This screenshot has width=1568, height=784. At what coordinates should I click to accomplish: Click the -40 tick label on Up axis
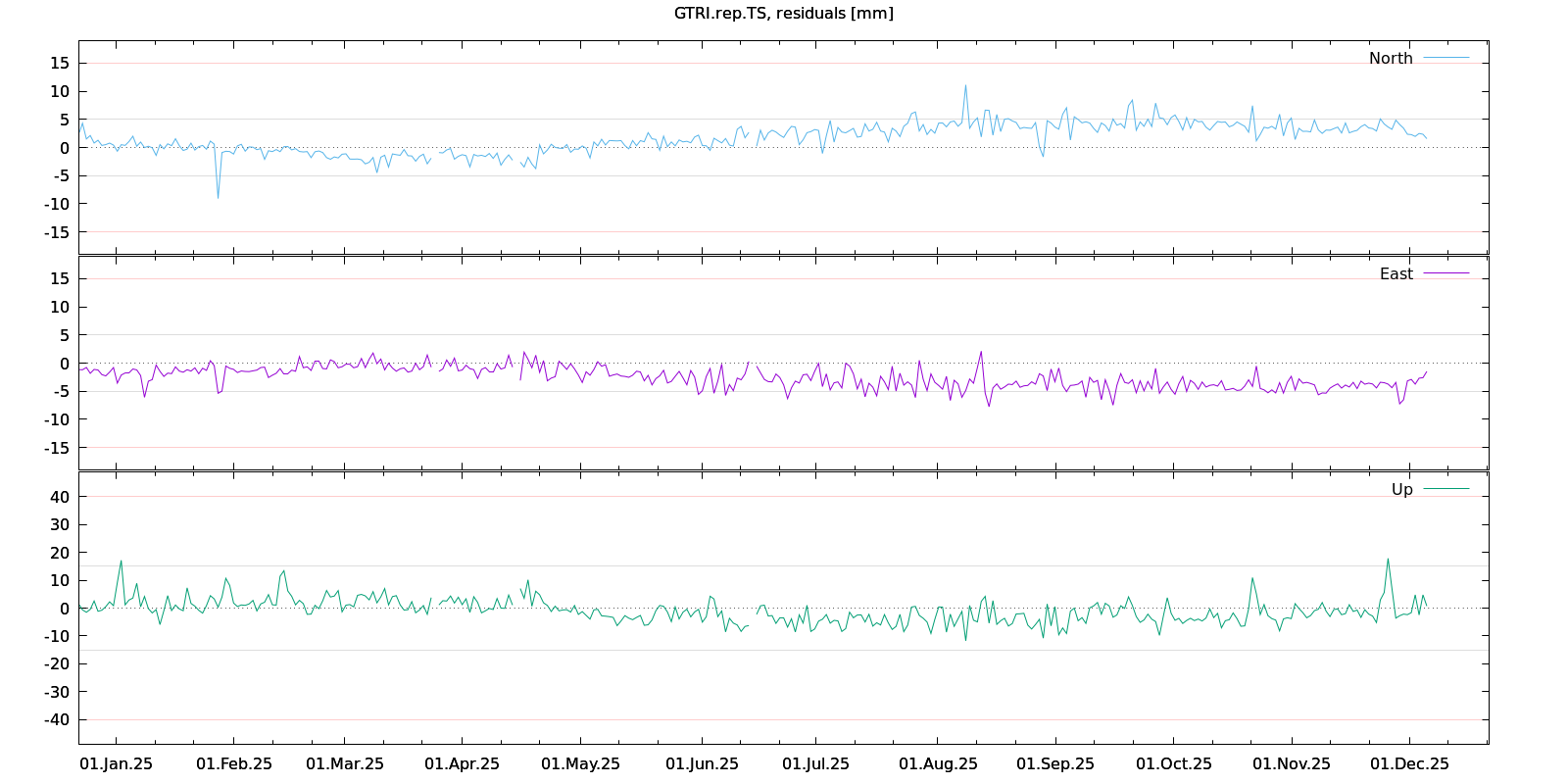click(57, 719)
